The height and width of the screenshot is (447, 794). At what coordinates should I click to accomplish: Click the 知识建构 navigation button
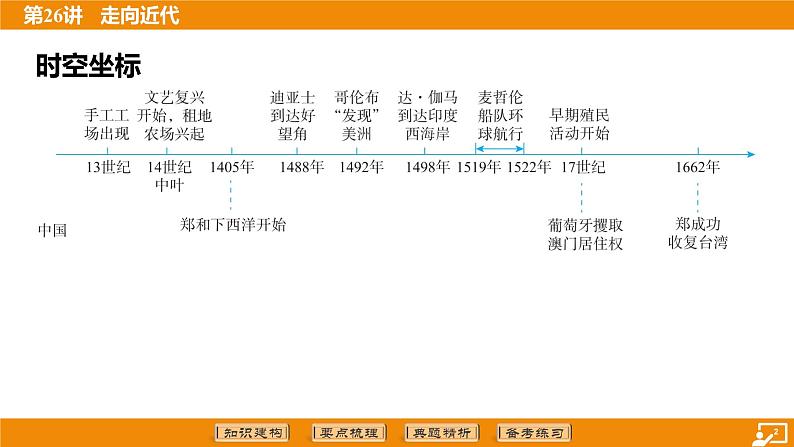252,433
